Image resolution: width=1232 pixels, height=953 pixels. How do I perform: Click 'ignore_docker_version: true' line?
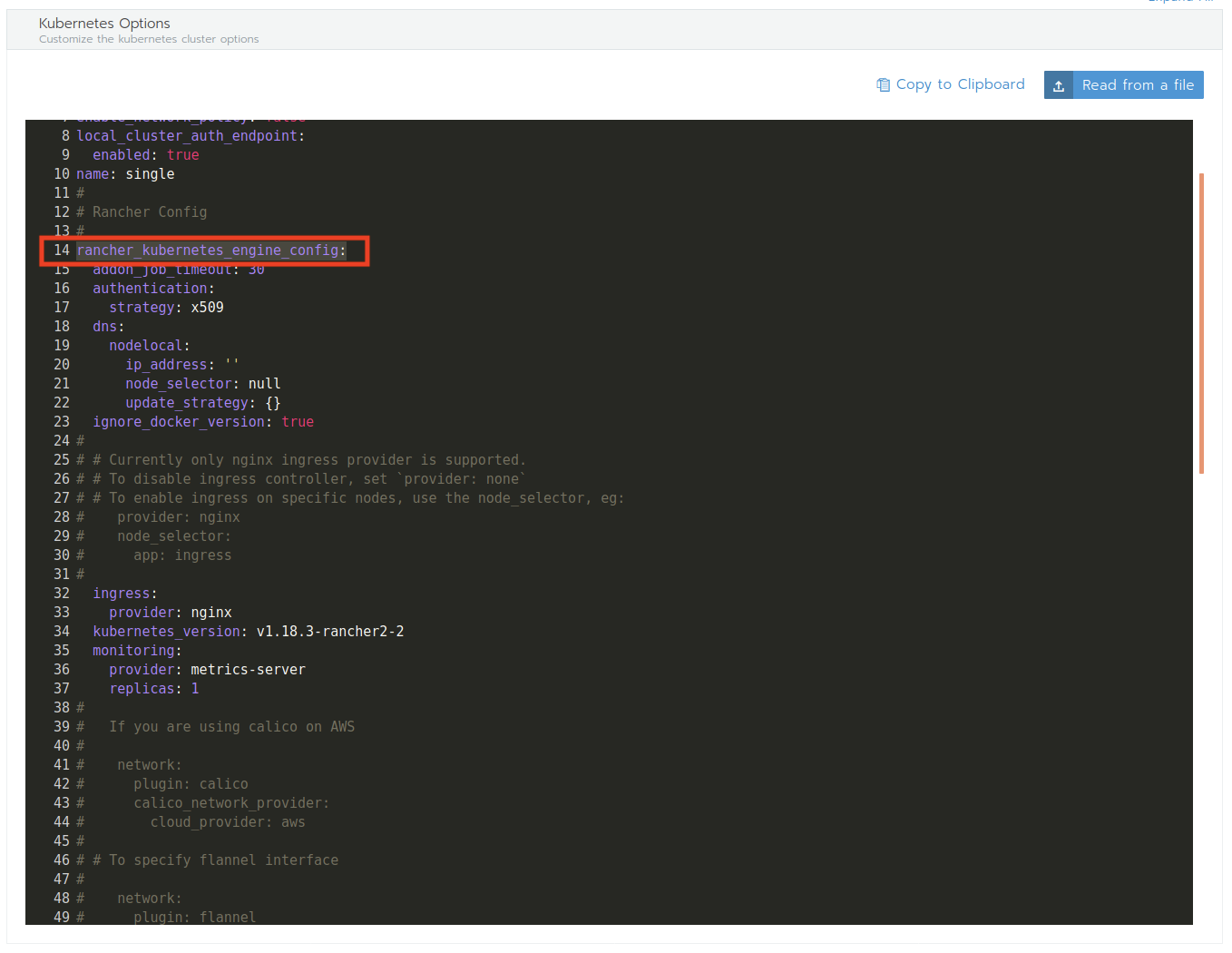pyautogui.click(x=203, y=422)
